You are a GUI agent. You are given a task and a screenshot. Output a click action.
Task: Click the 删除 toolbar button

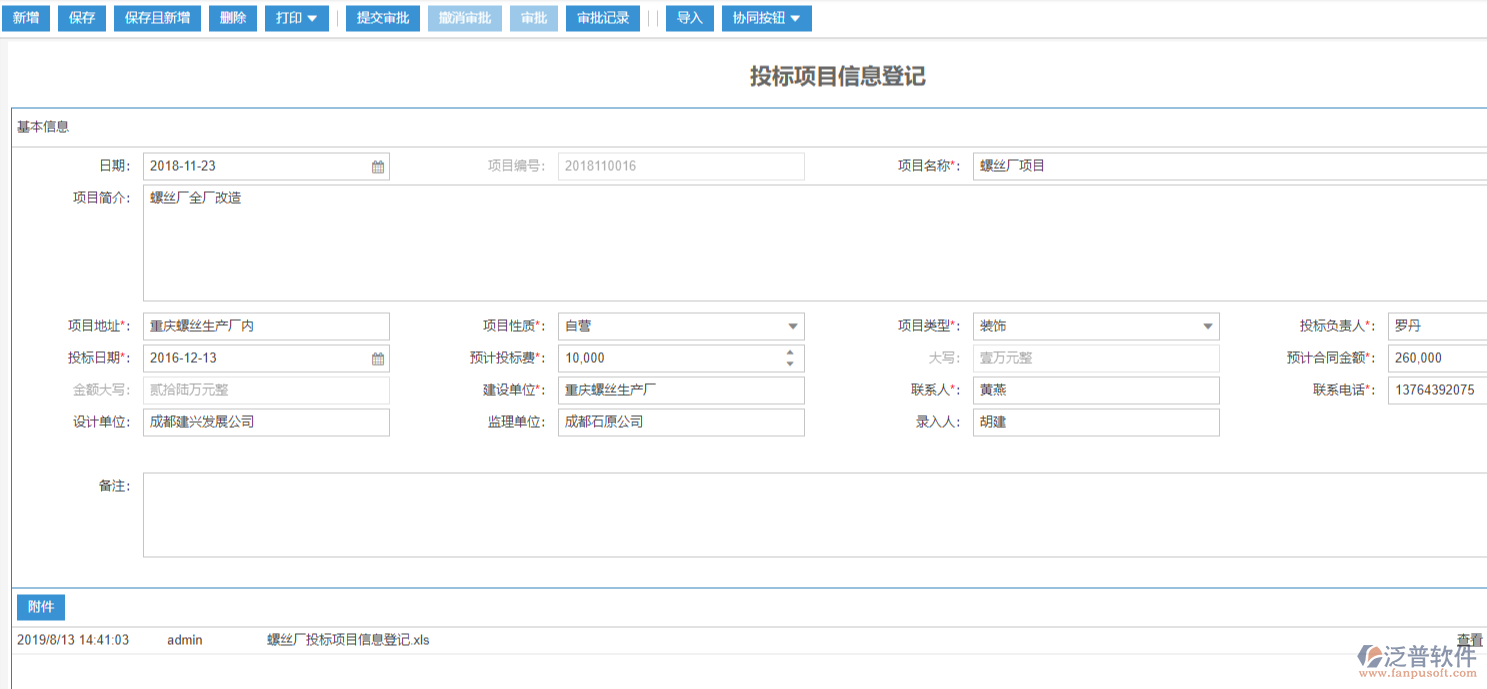click(x=233, y=17)
